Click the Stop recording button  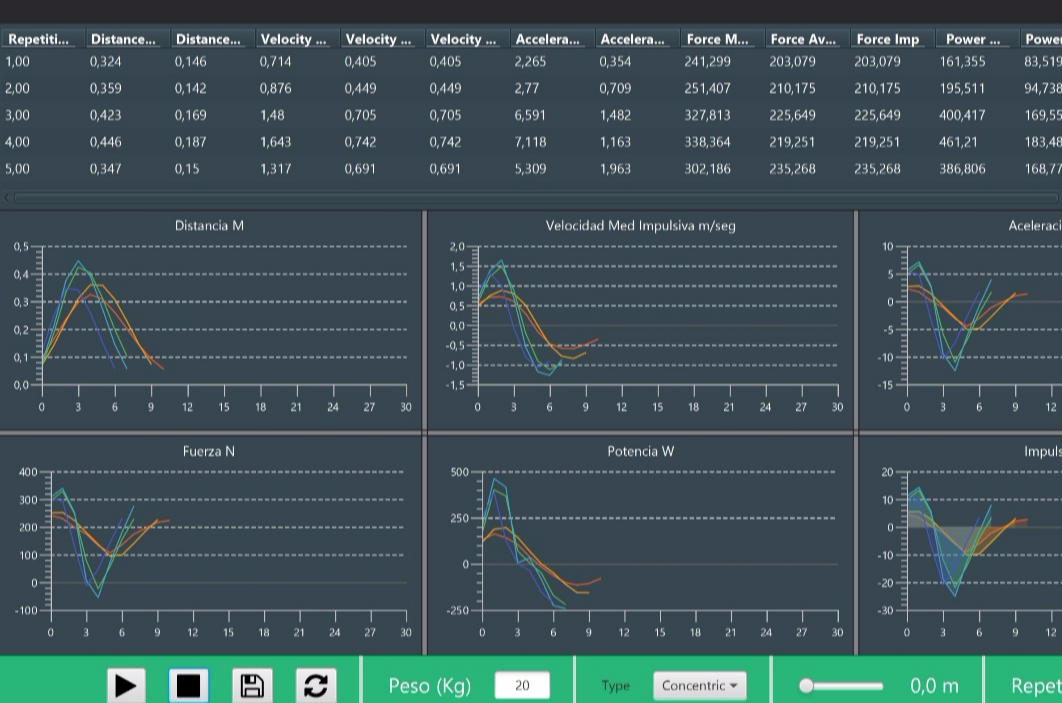pos(188,685)
